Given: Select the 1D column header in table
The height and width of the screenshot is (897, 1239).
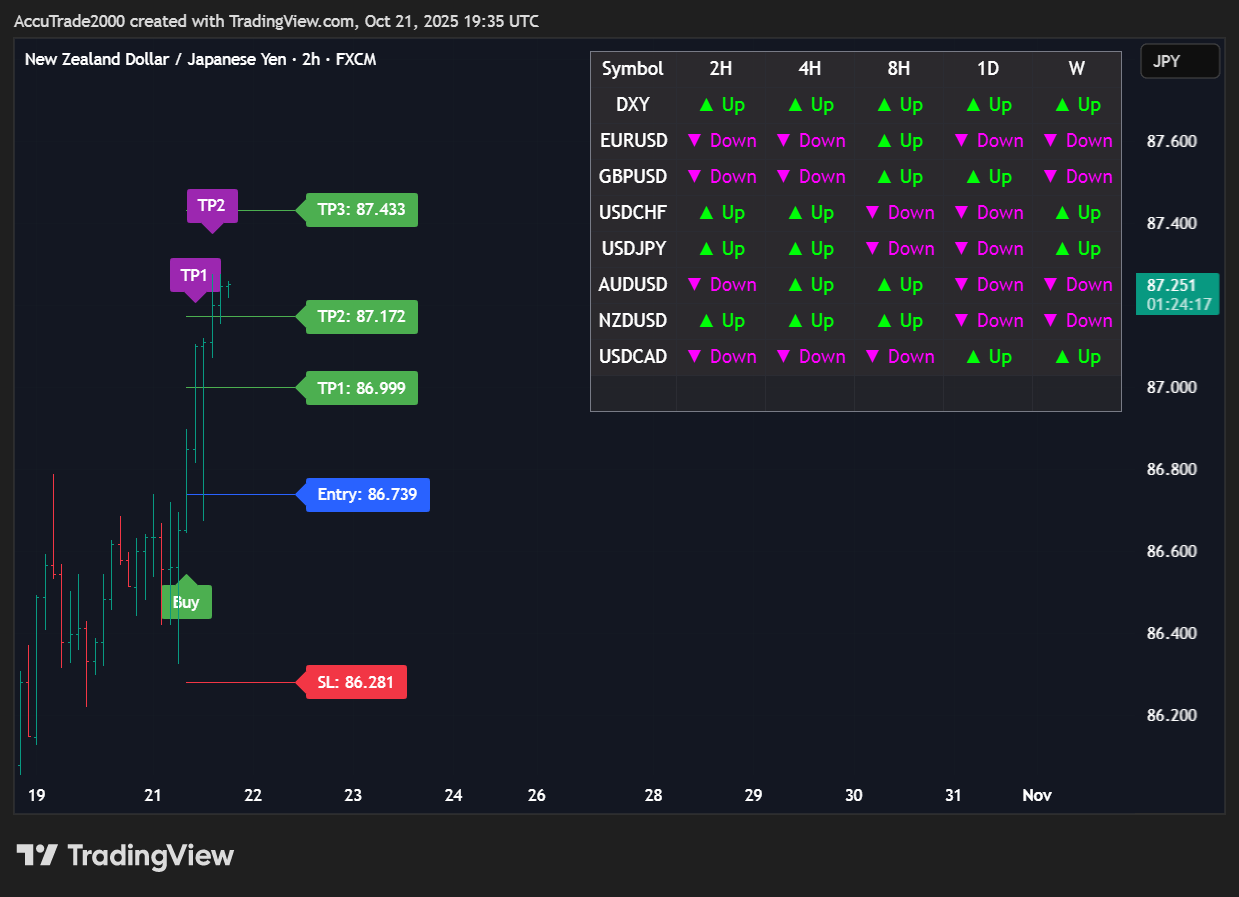Looking at the screenshot, I should tap(988, 69).
